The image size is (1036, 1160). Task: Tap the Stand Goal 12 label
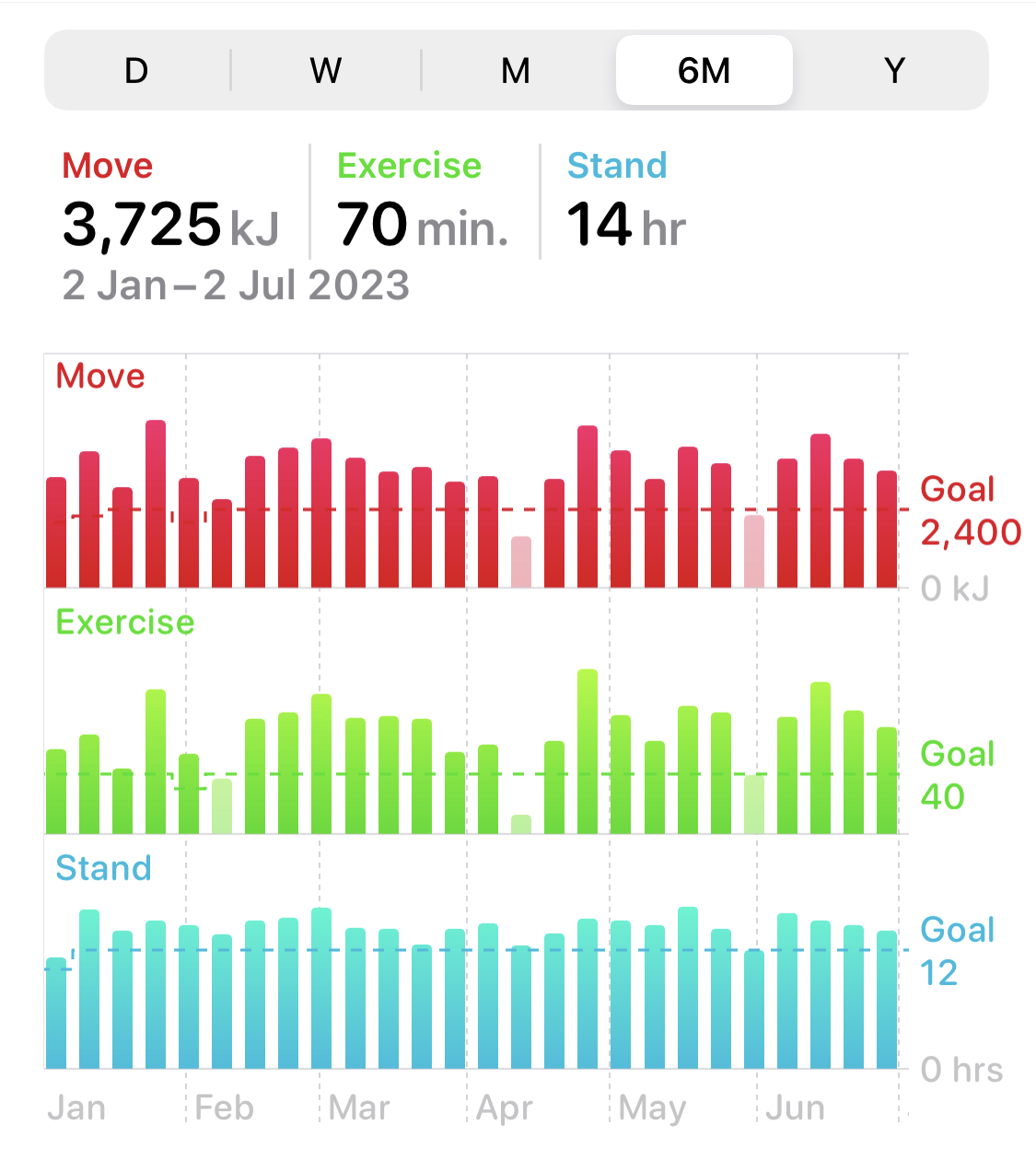tap(958, 951)
